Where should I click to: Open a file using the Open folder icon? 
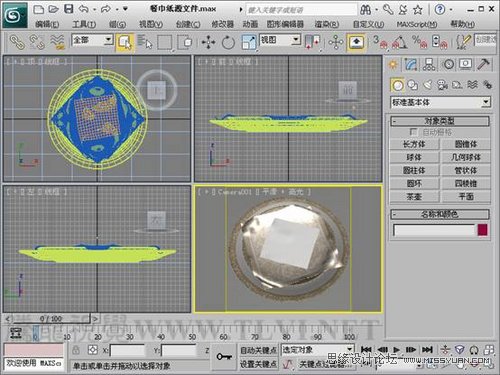[x=53, y=9]
